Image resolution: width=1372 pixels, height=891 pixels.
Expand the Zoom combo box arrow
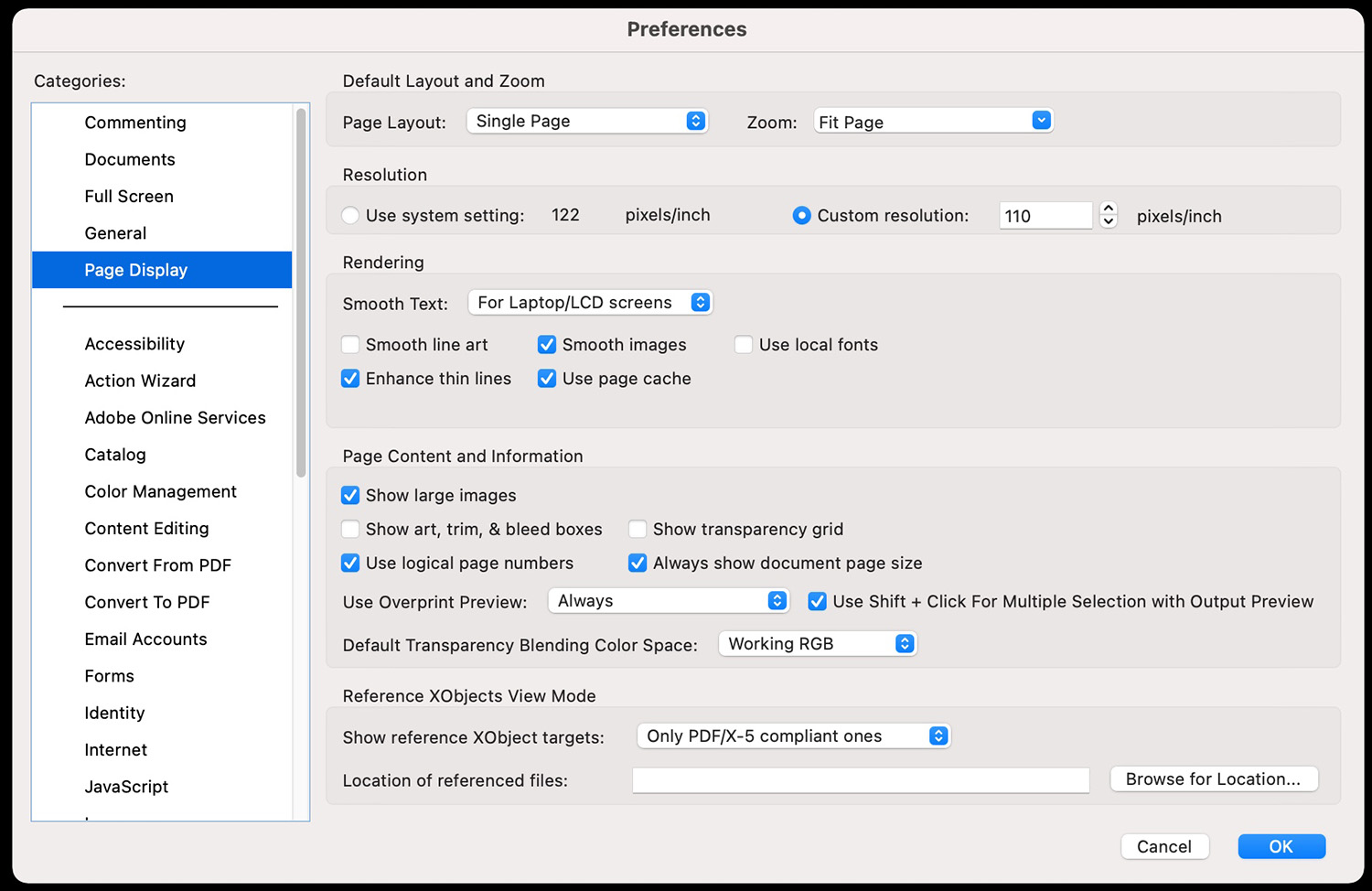pyautogui.click(x=1041, y=121)
